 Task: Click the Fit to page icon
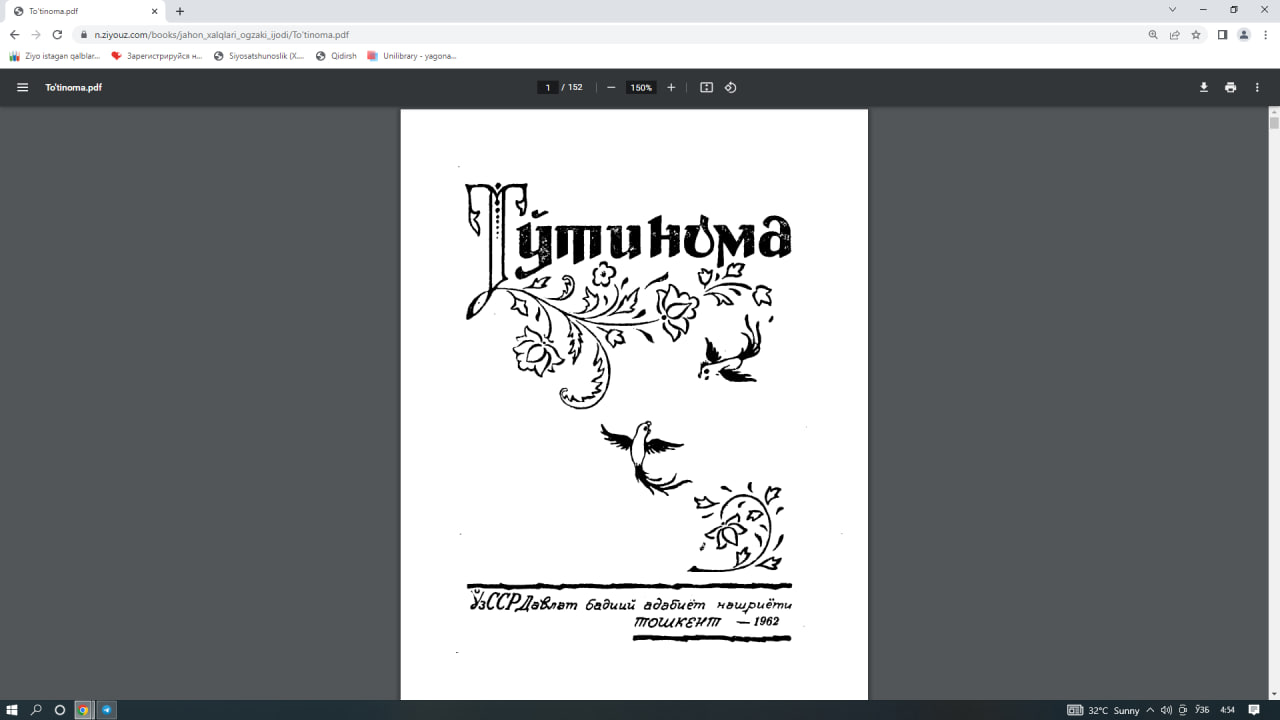tap(706, 87)
